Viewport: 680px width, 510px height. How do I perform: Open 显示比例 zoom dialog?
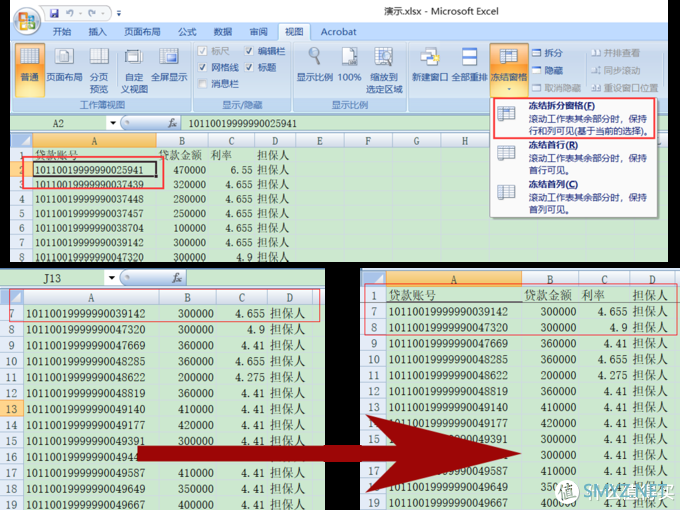[314, 66]
